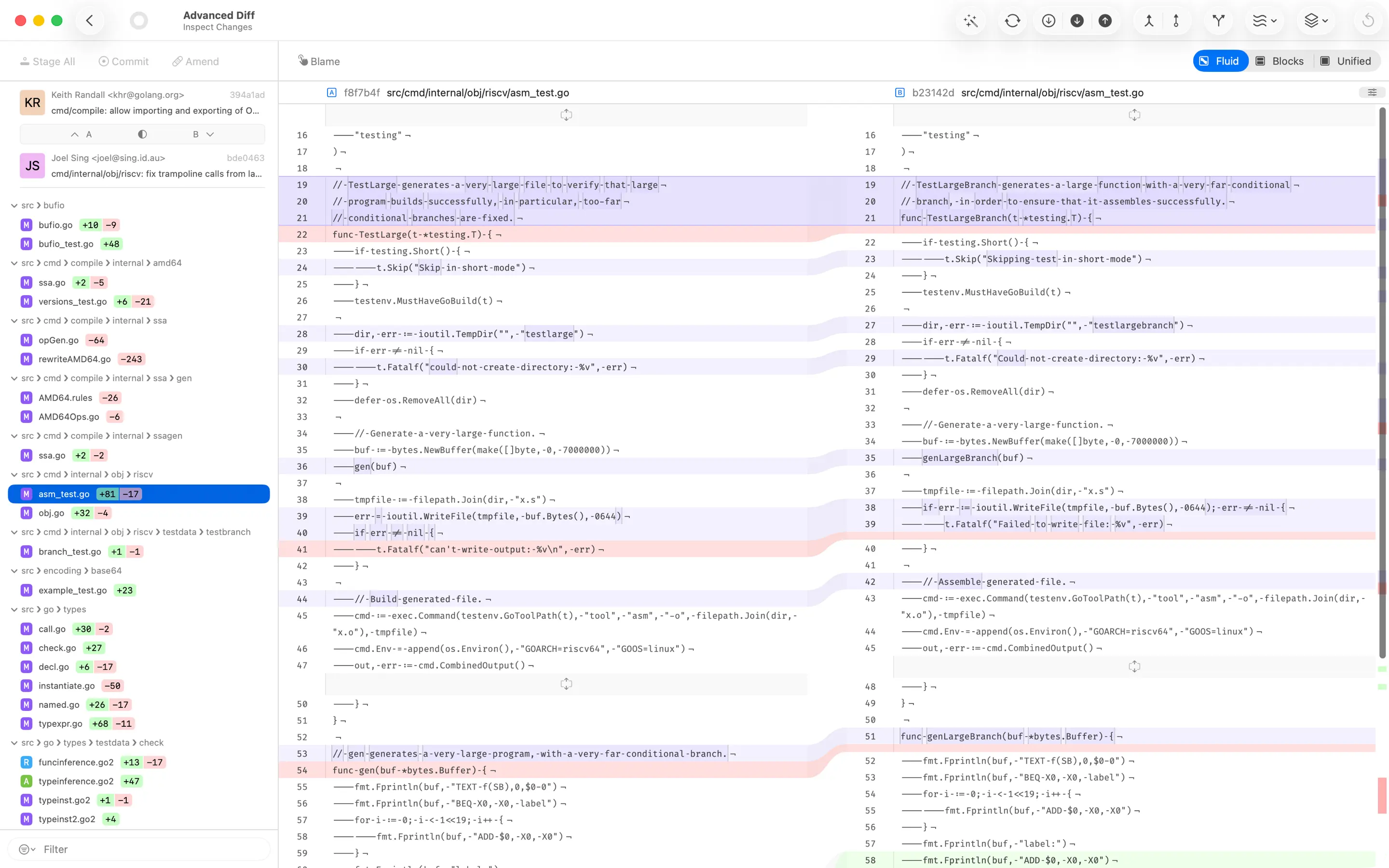Click the left pane file path asm_test.go
The image size is (1389, 868).
(478, 93)
